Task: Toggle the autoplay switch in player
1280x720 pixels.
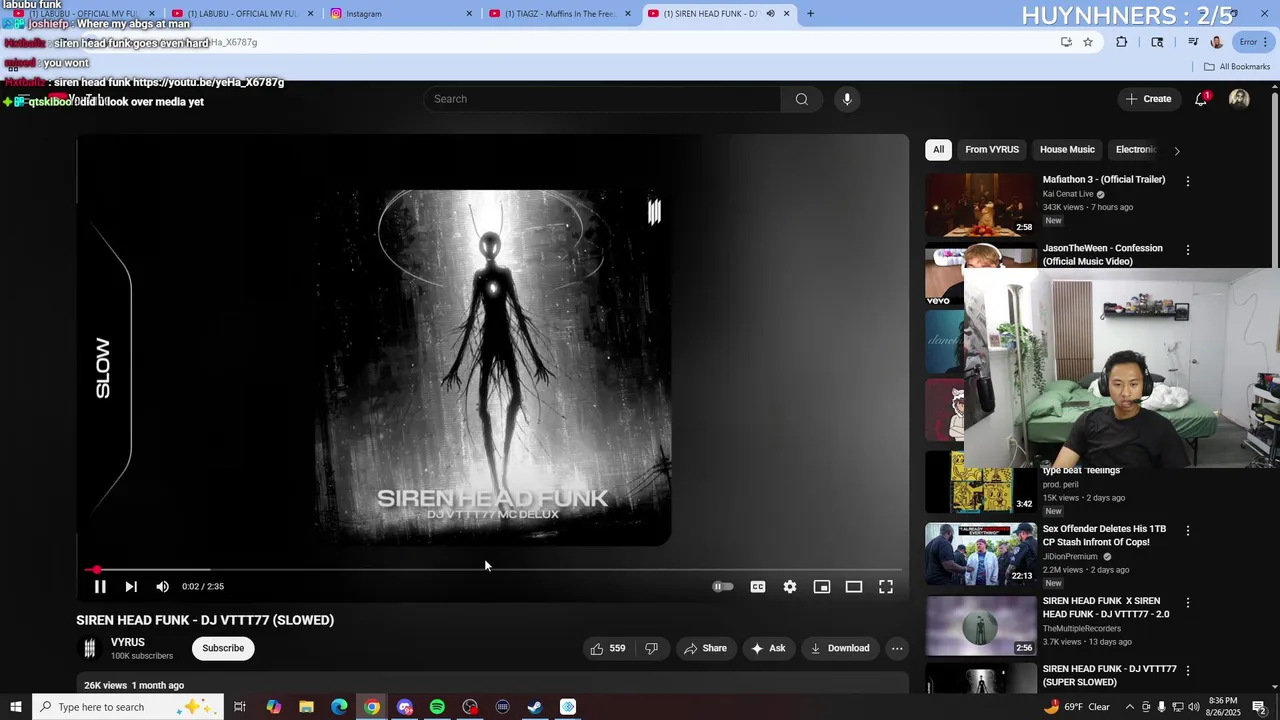Action: [x=722, y=587]
